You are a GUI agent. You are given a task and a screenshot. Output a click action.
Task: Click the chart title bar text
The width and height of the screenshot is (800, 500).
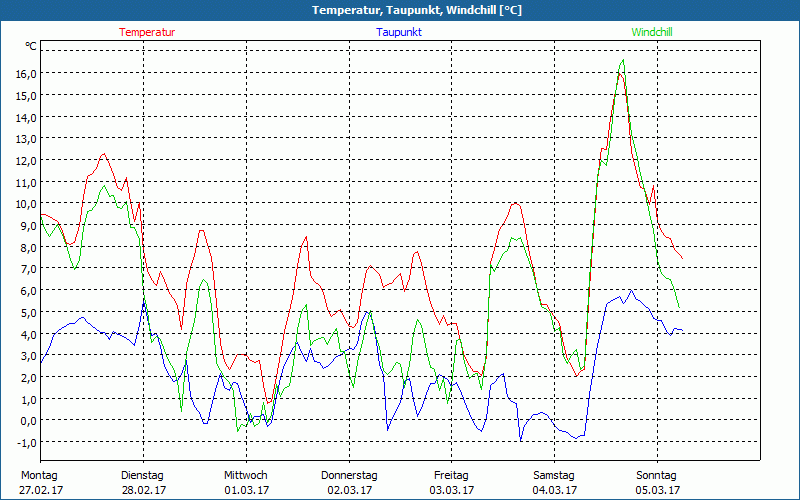click(400, 10)
